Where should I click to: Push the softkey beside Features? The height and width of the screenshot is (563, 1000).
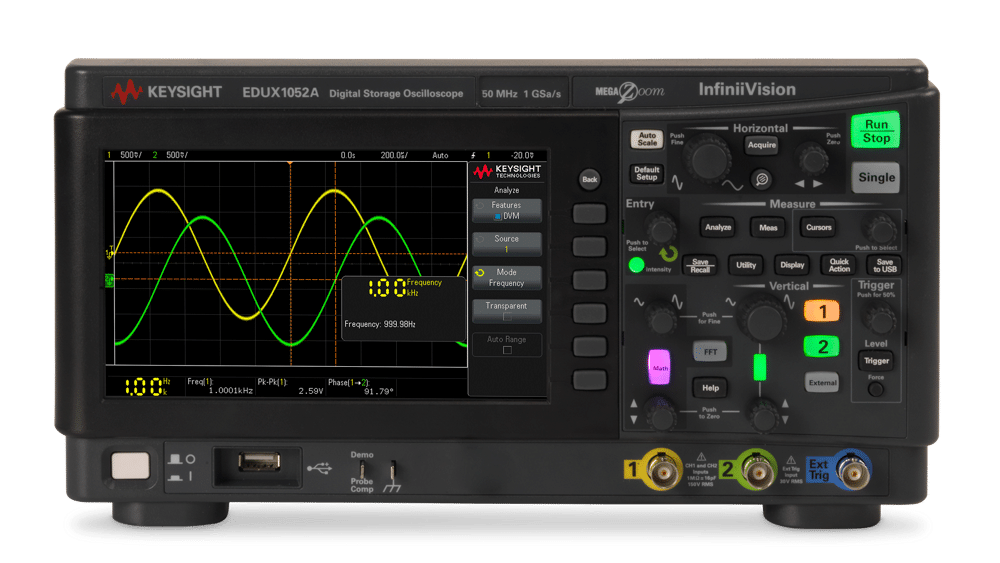(589, 214)
